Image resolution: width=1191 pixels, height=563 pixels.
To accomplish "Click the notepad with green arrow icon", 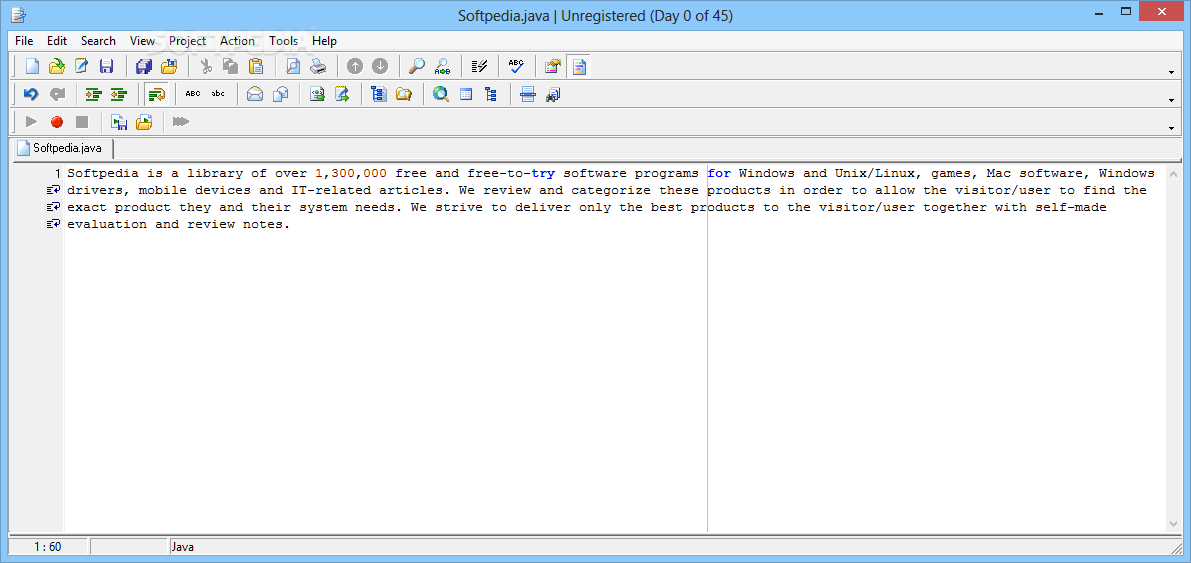I will click(343, 94).
